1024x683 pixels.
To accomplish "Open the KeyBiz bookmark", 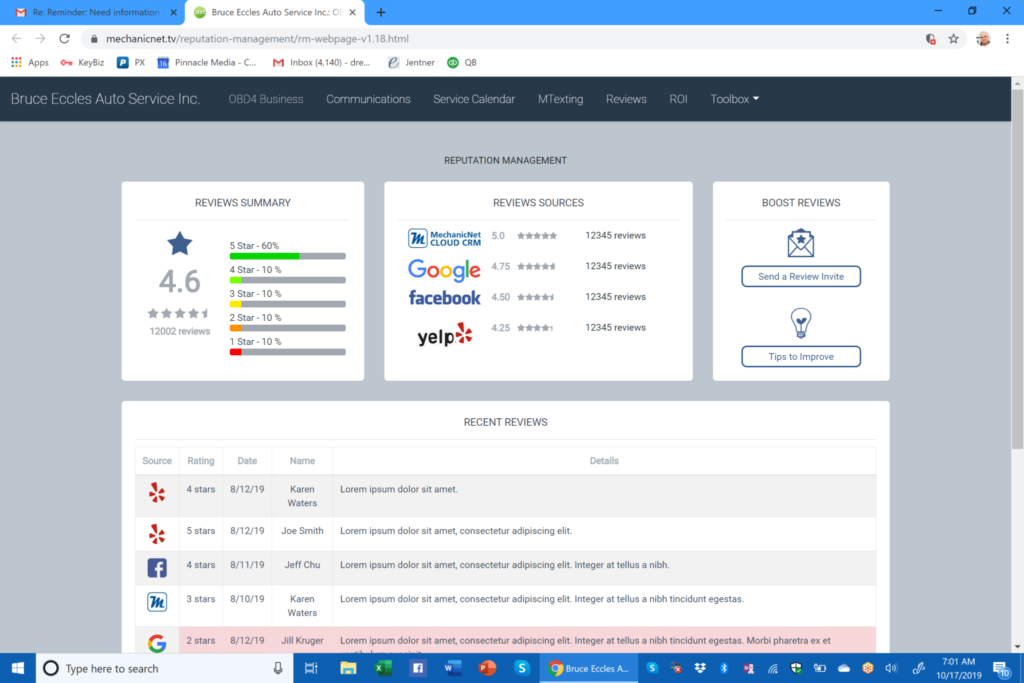I will (x=82, y=63).
